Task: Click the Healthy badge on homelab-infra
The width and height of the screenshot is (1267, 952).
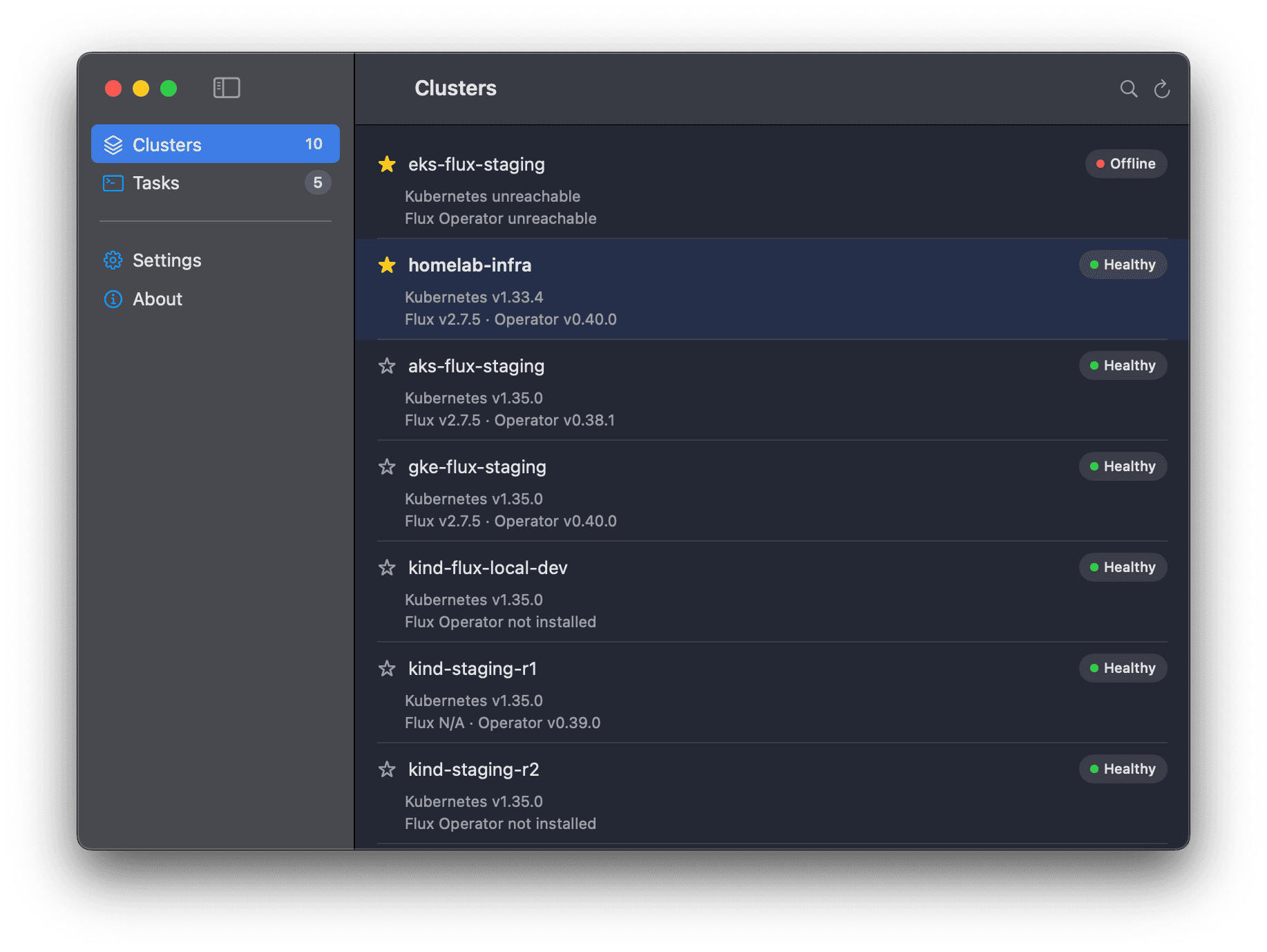Action: pyautogui.click(x=1123, y=265)
